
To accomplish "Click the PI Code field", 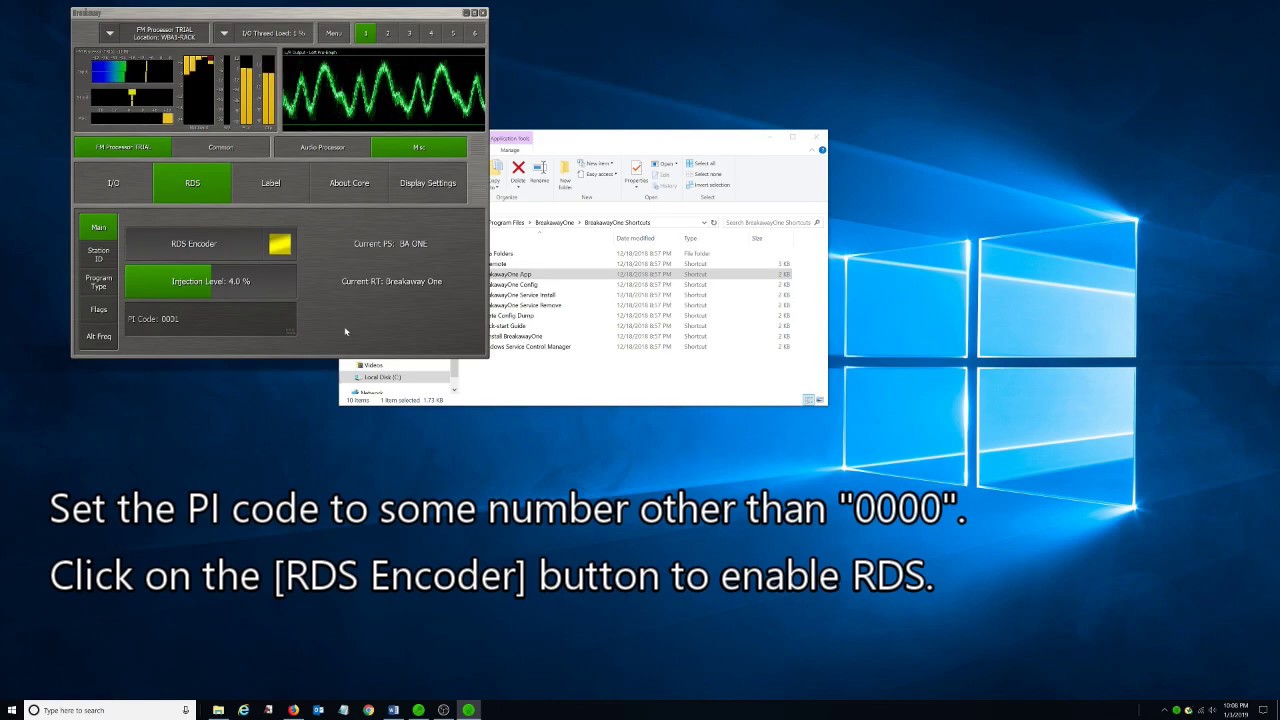I will point(210,319).
